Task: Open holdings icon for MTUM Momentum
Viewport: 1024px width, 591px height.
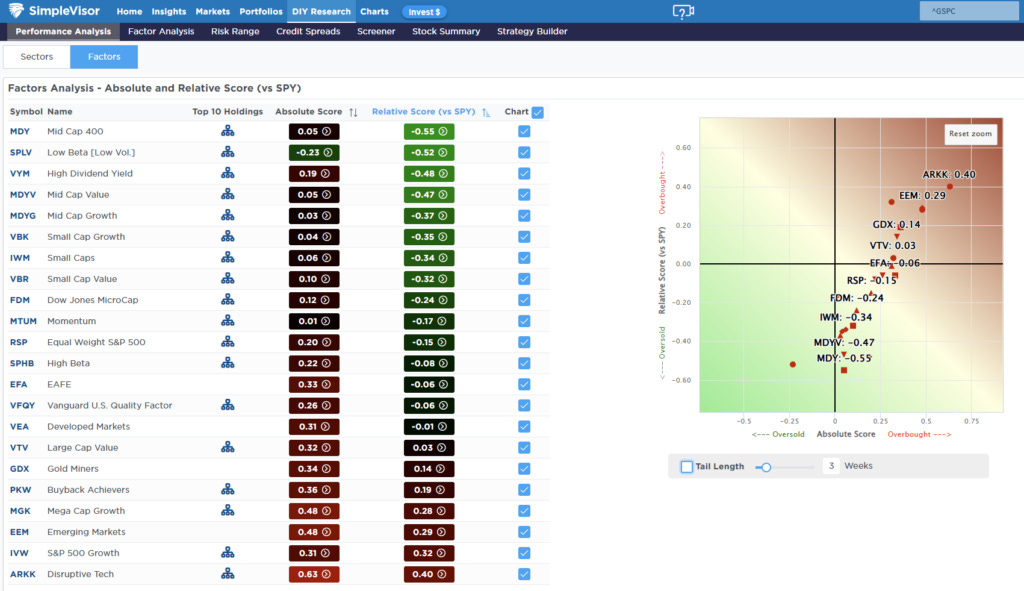Action: [x=227, y=321]
